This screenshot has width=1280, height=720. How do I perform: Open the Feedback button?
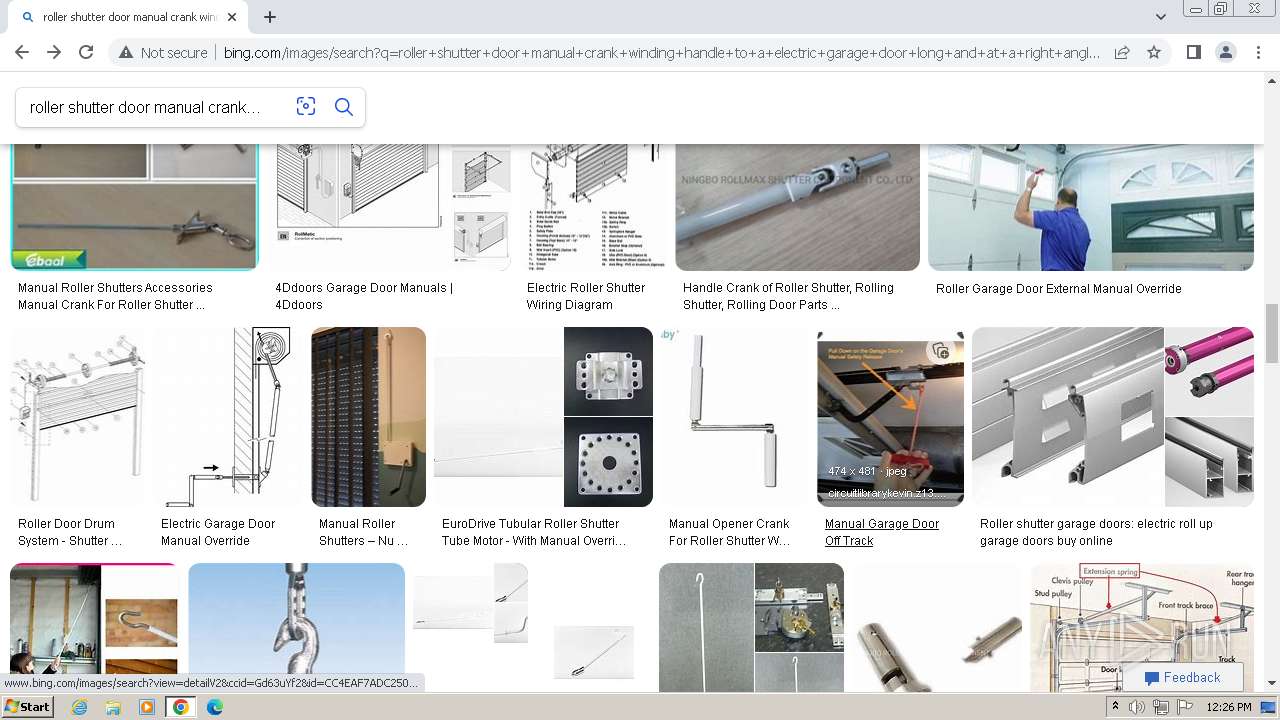click(x=1182, y=677)
